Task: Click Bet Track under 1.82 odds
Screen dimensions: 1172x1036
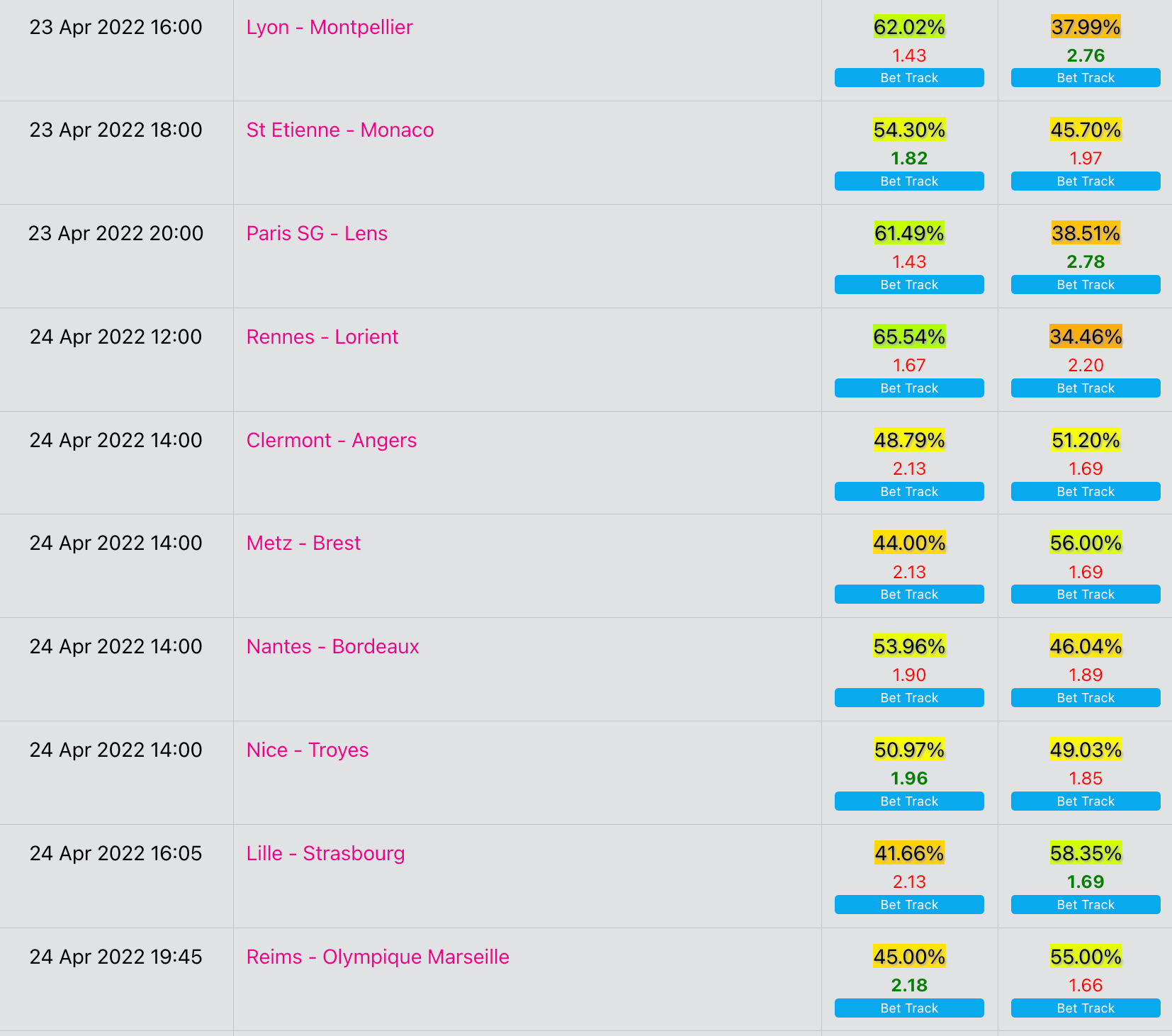Action: tap(909, 181)
